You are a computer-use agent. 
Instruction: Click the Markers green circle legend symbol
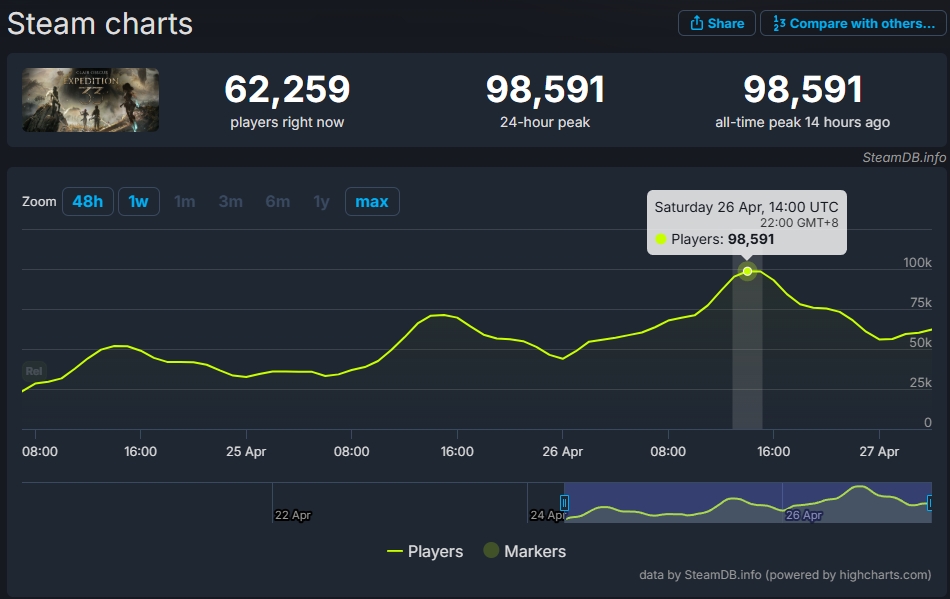click(491, 550)
